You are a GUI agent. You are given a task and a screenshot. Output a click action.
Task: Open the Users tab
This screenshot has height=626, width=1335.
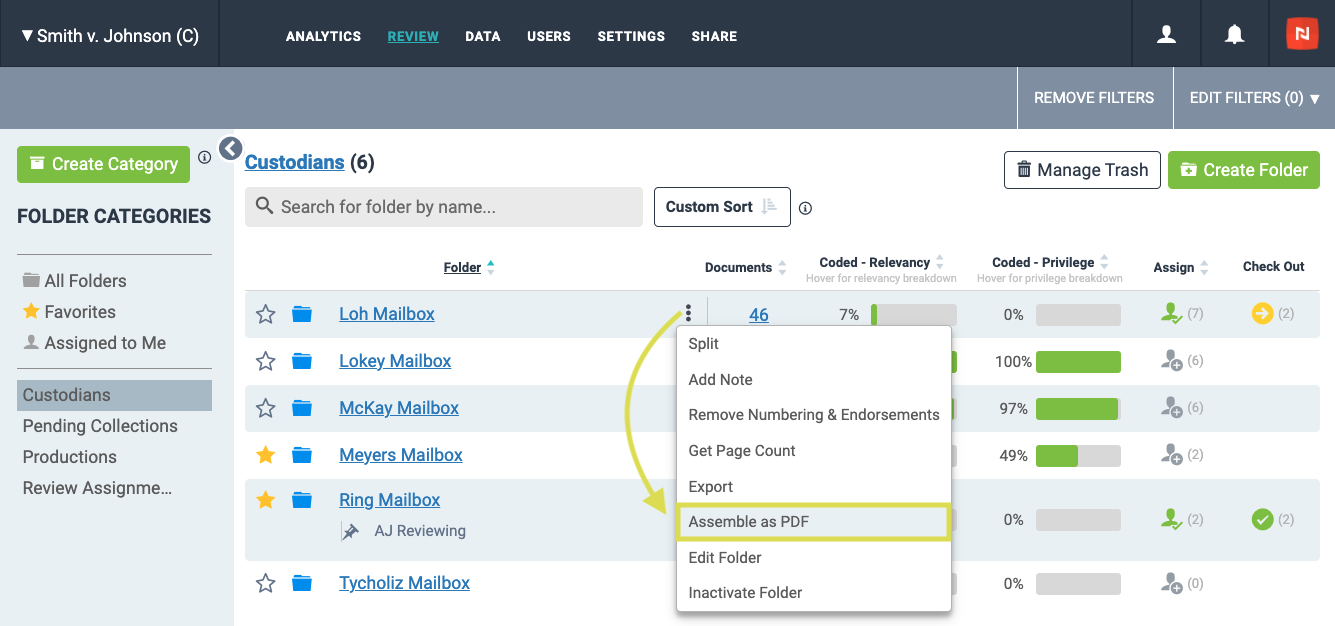point(549,36)
